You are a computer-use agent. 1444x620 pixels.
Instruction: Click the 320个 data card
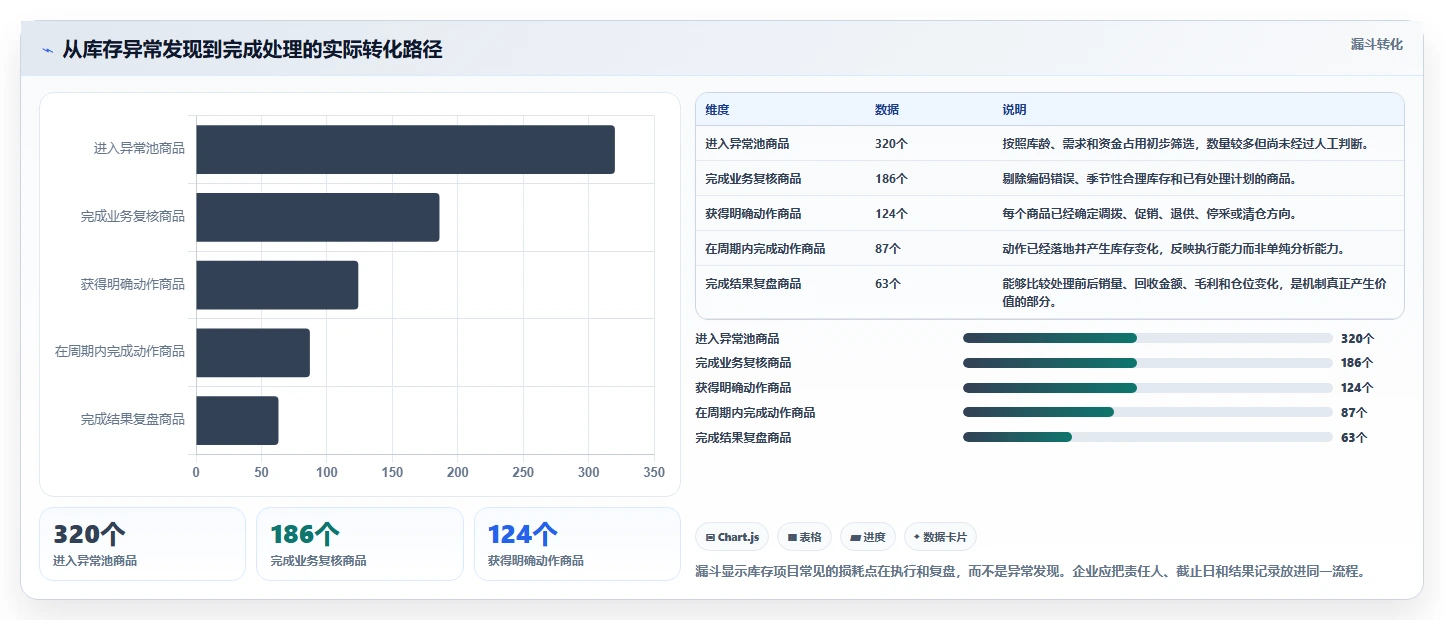click(x=142, y=544)
